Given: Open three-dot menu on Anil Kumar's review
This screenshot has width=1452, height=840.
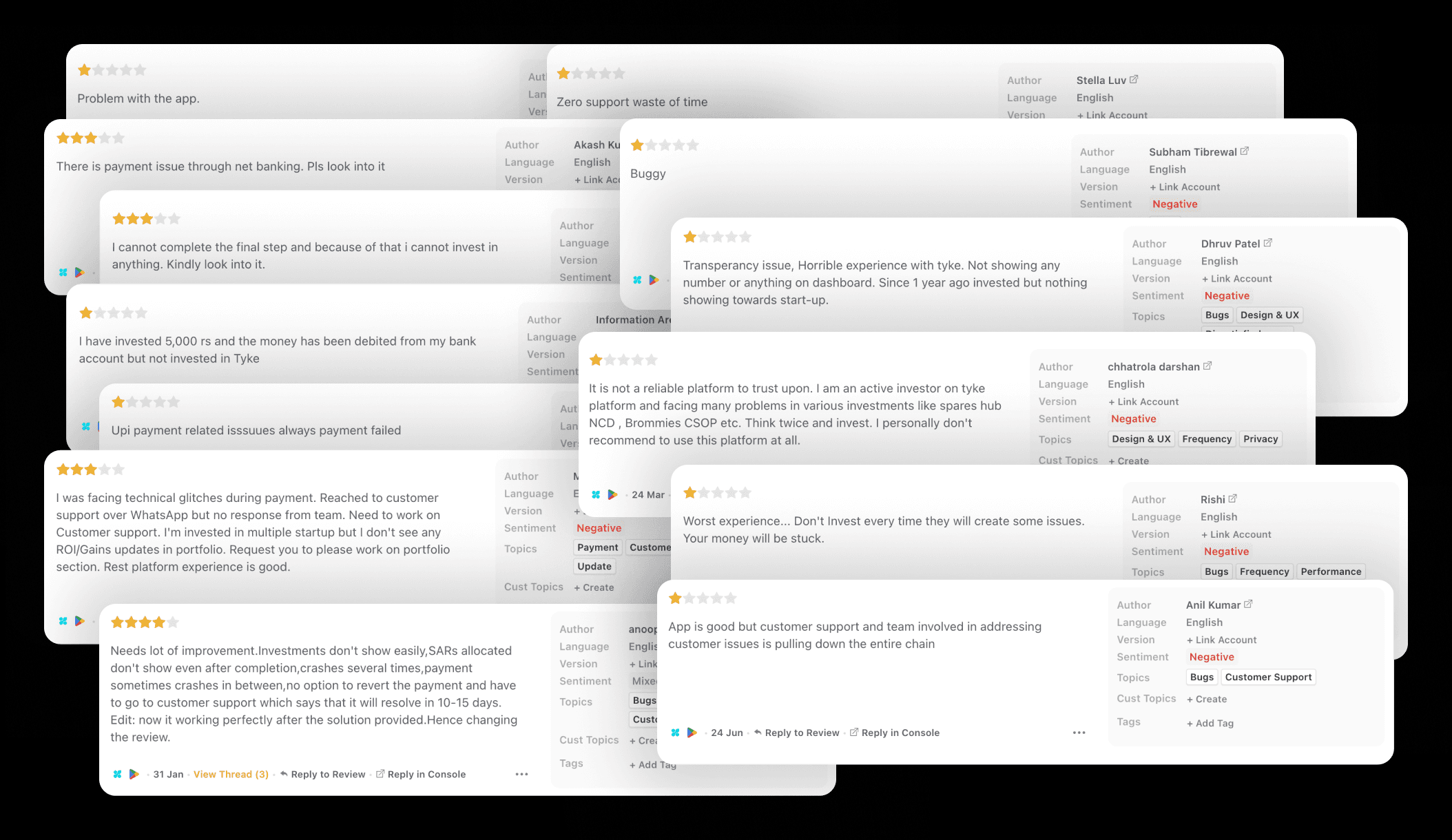Looking at the screenshot, I should coord(1079,733).
